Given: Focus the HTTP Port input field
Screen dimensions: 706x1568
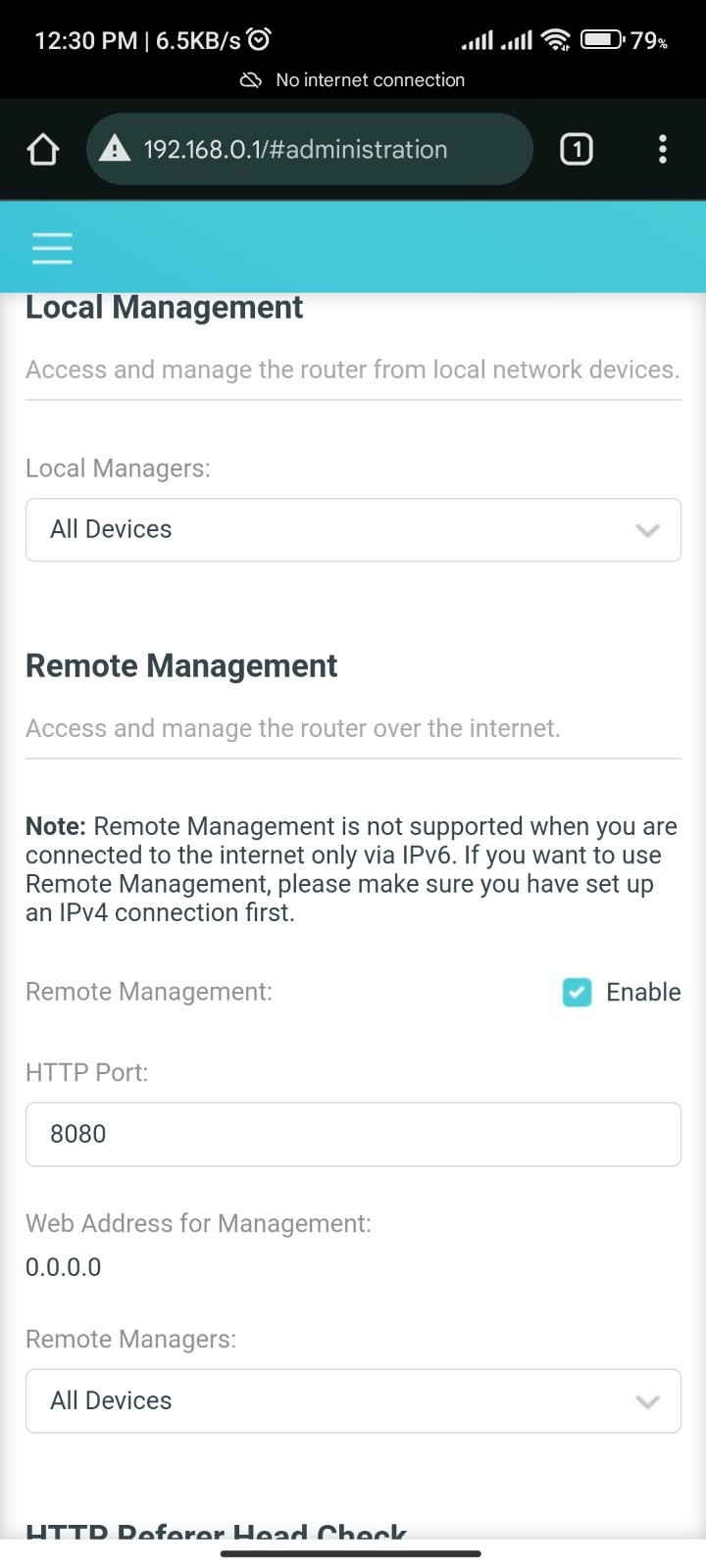Looking at the screenshot, I should coord(353,1134).
